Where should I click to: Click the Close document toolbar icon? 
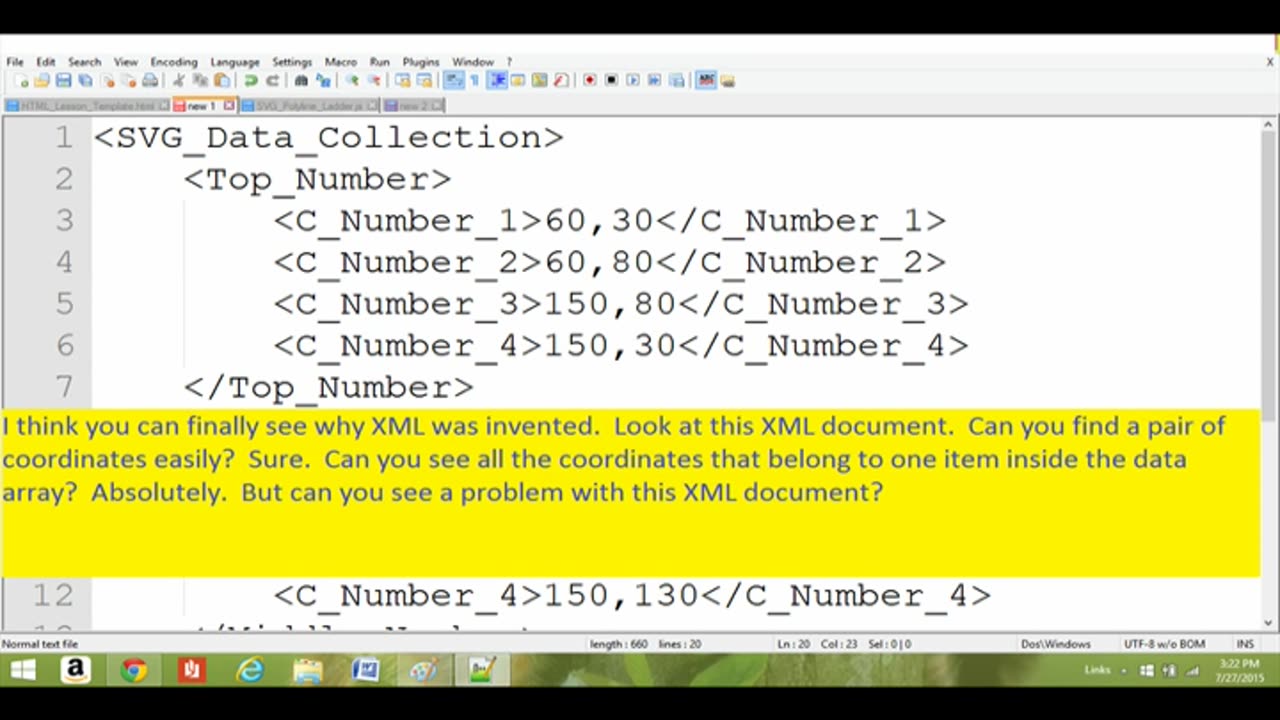click(107, 81)
